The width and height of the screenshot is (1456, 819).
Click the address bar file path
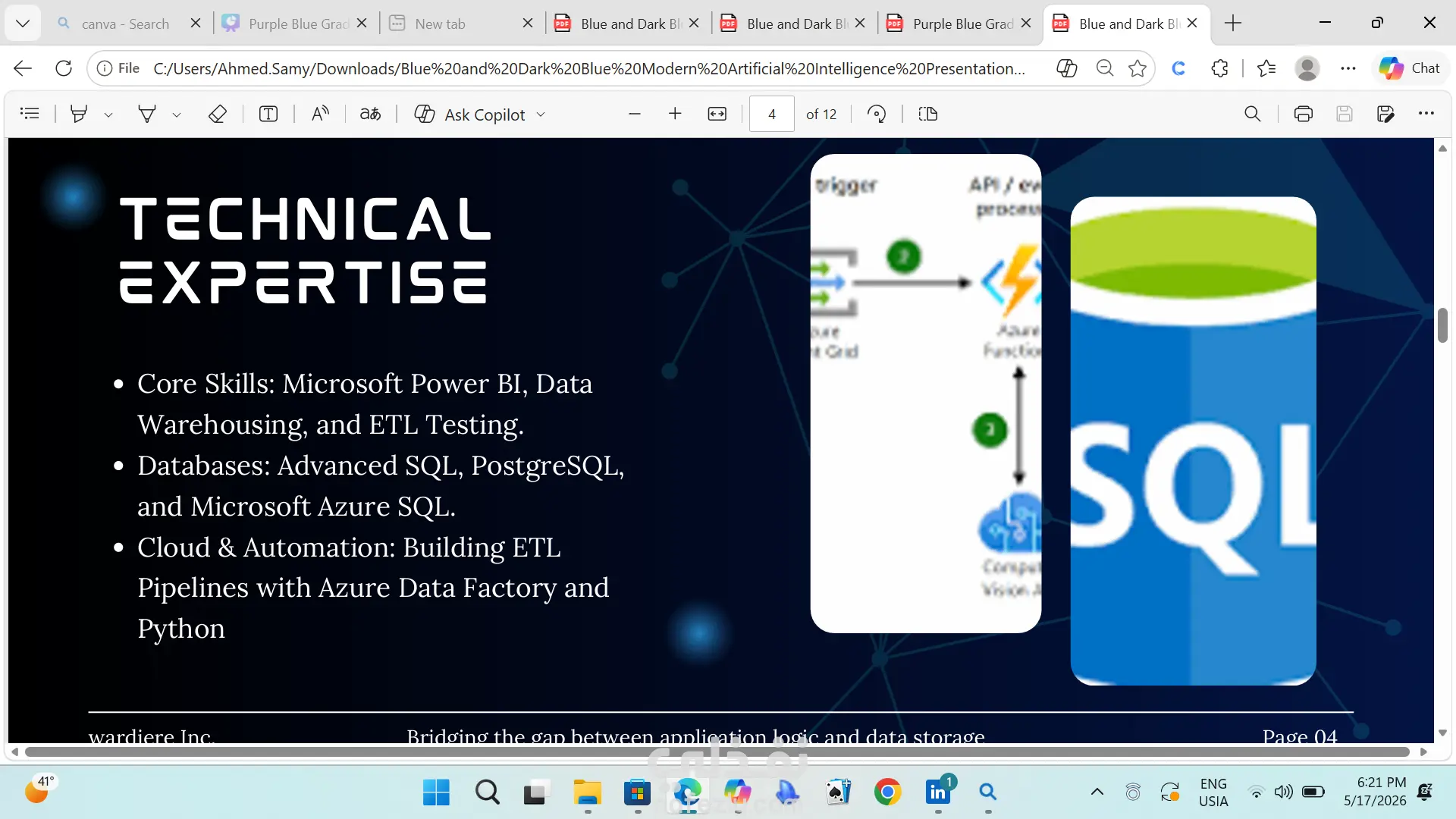coord(589,69)
